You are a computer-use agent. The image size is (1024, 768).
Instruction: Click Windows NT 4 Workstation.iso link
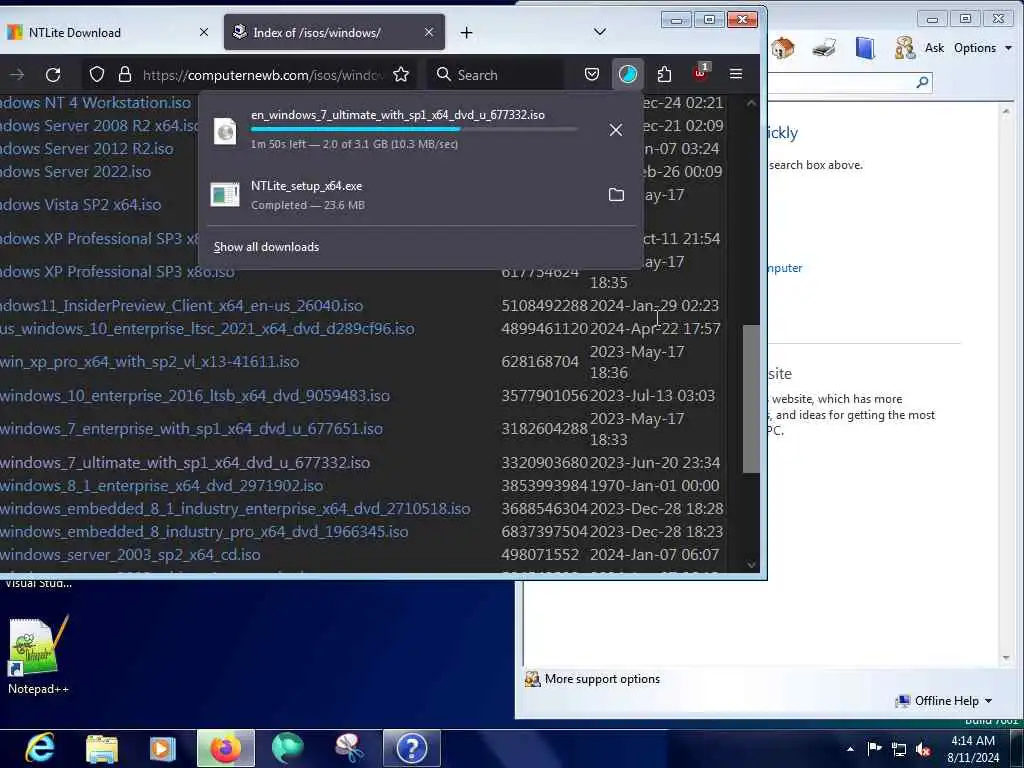(96, 103)
